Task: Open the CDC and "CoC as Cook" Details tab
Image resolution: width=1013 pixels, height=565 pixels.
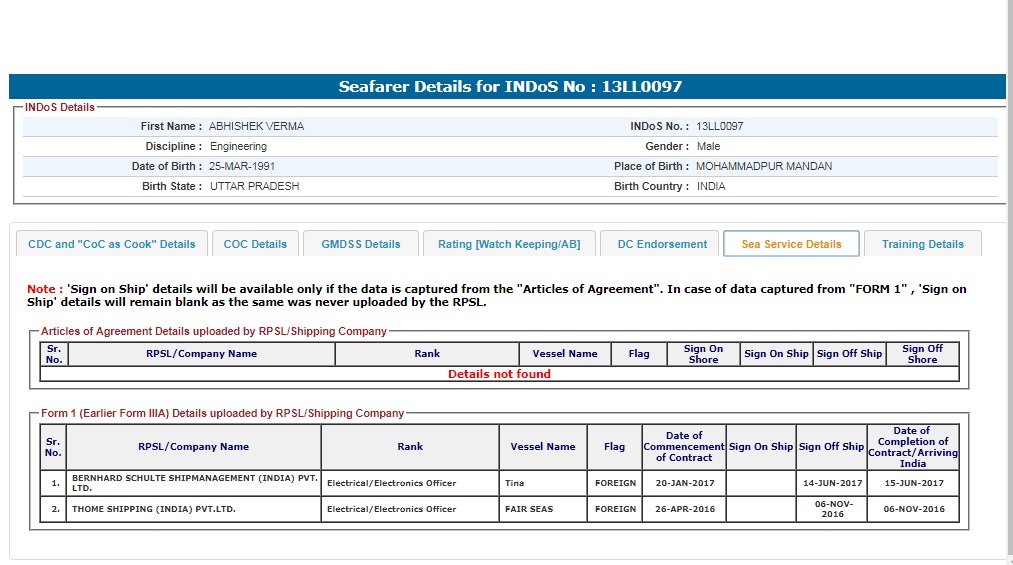Action: [112, 244]
